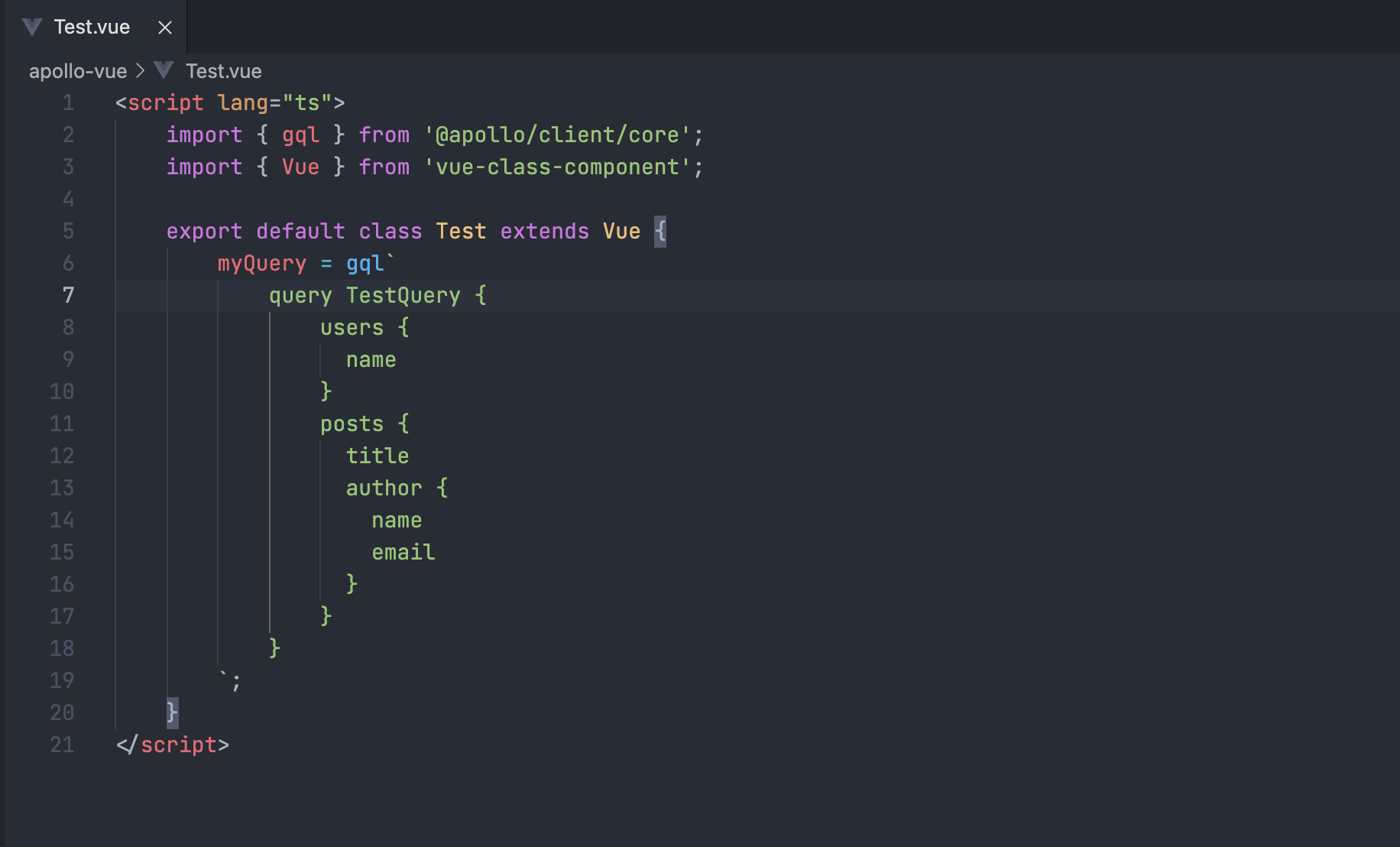Click the myQuery property name on line 6
1400x847 pixels.
(x=261, y=263)
